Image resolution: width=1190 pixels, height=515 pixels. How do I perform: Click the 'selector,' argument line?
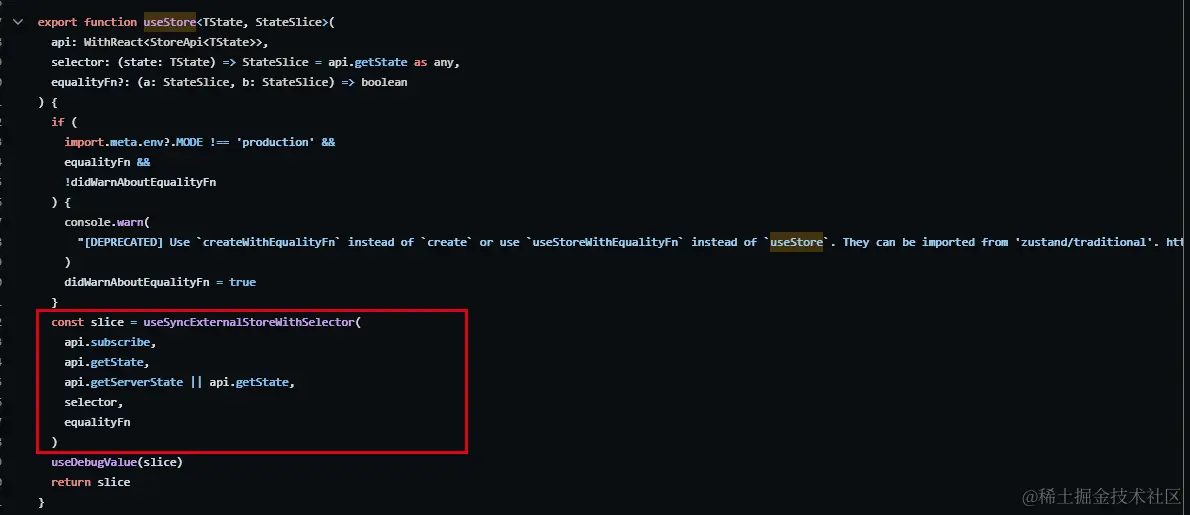click(x=94, y=402)
